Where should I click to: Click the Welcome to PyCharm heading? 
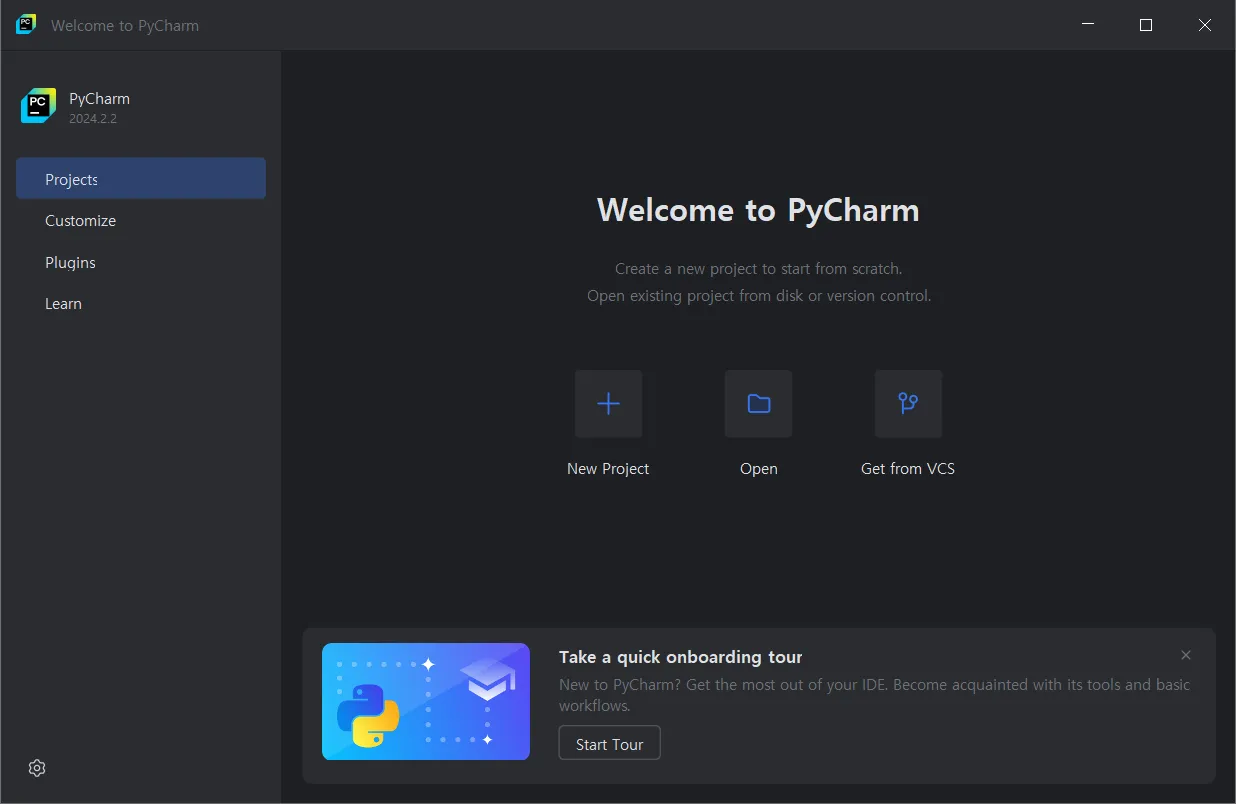coord(758,210)
